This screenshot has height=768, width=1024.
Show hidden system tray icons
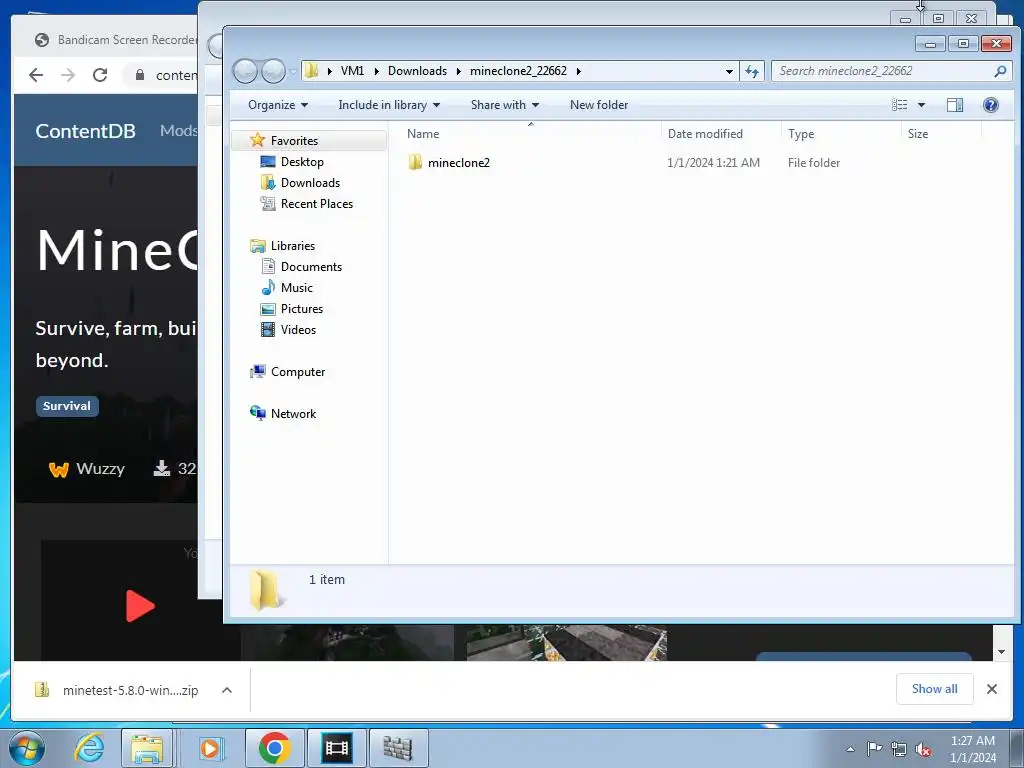850,749
